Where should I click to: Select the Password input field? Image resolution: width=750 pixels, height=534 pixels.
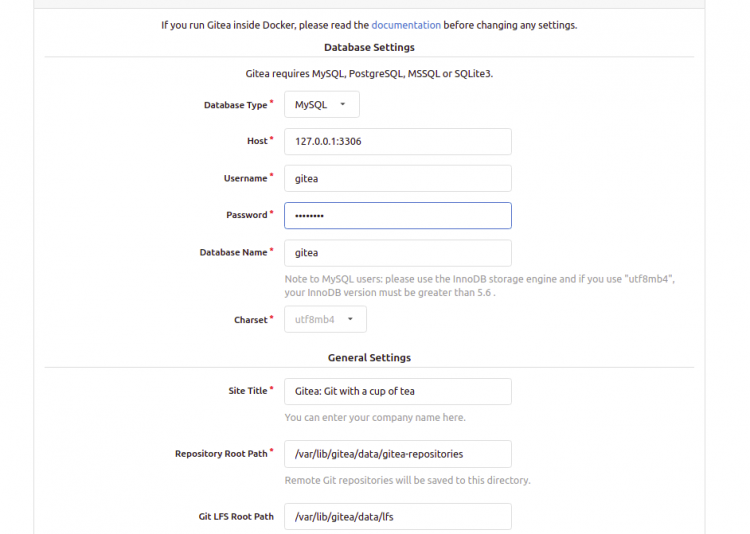point(397,215)
